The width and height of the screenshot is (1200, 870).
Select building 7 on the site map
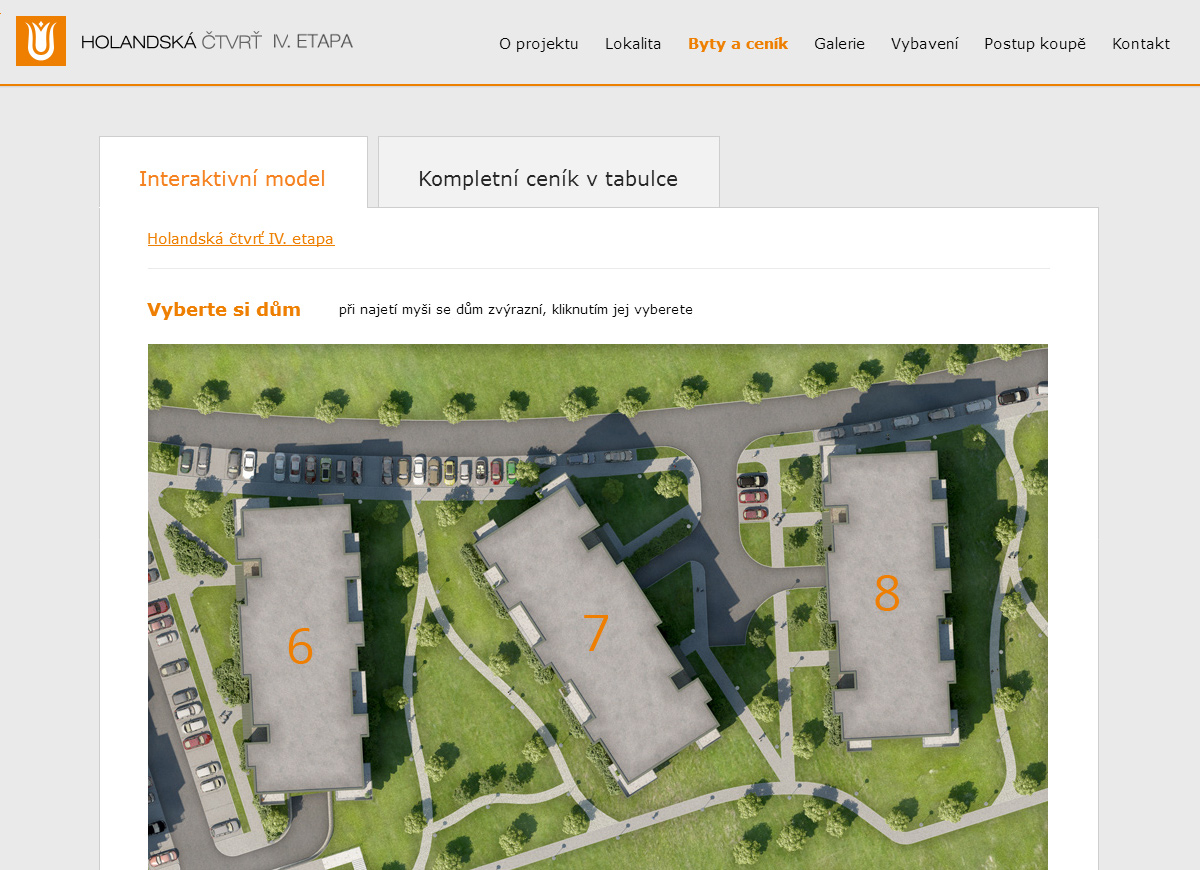tap(596, 634)
